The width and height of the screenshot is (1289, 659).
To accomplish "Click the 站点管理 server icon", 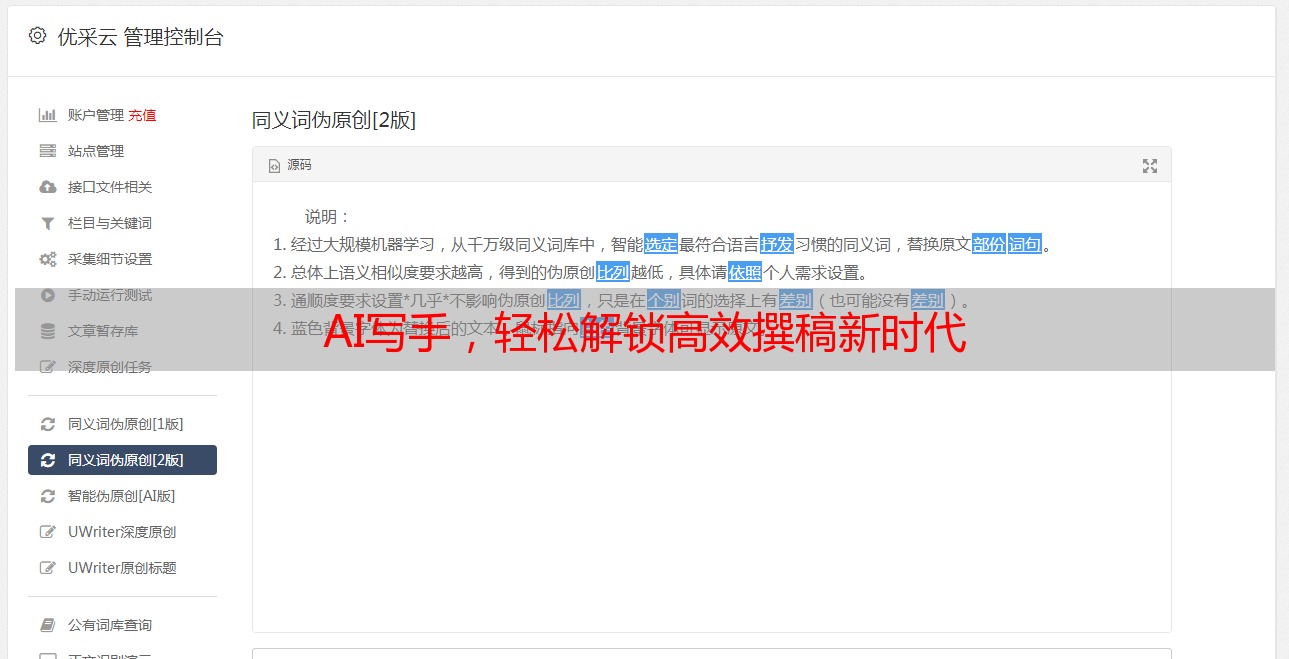I will coord(47,151).
